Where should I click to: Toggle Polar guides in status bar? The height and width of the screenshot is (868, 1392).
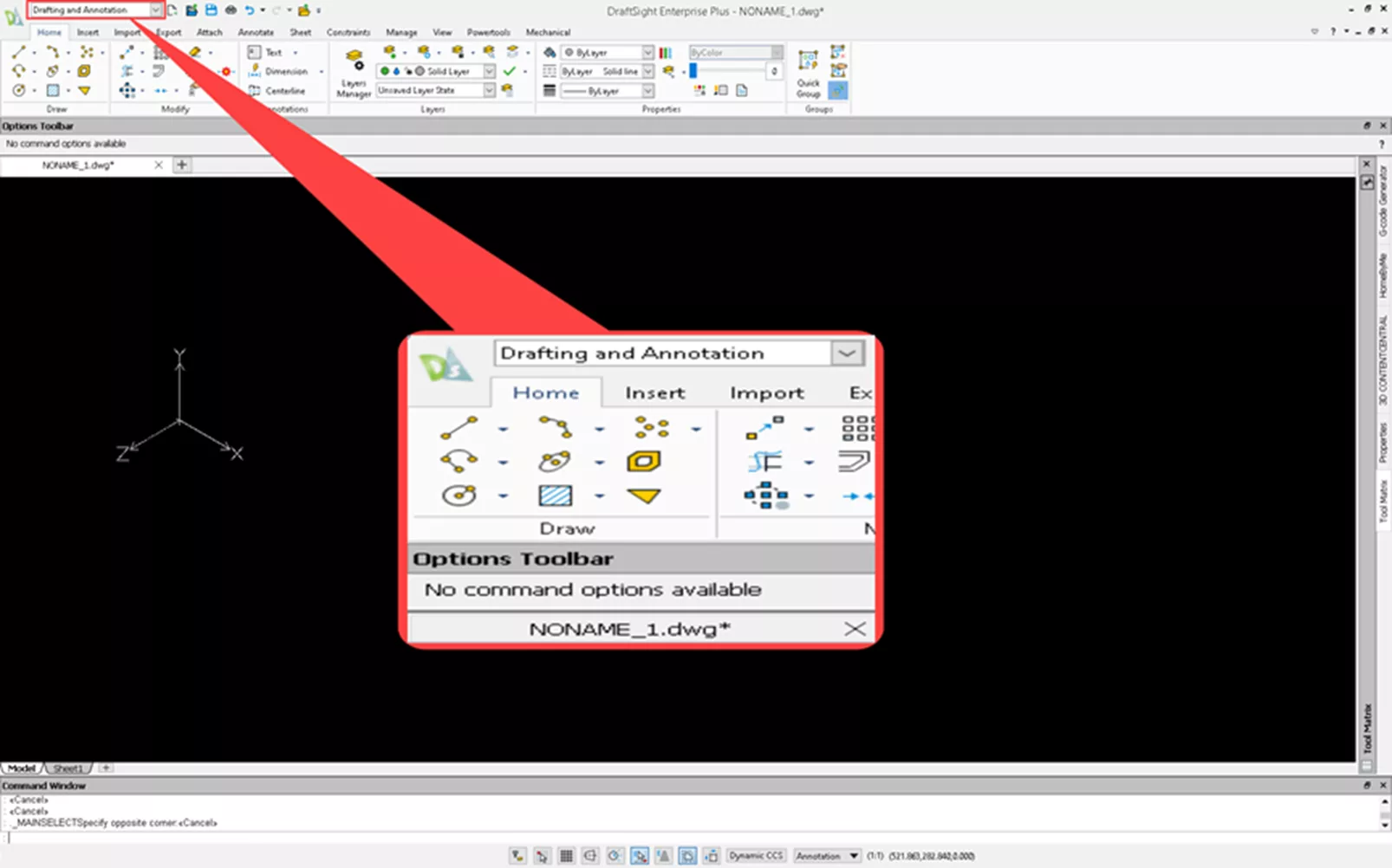pyautogui.click(x=615, y=856)
